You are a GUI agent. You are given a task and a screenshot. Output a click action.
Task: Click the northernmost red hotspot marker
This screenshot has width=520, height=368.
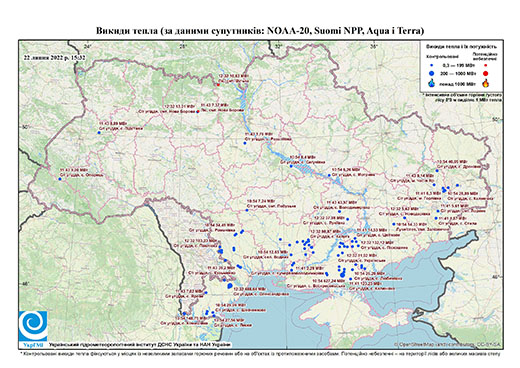tap(218, 84)
